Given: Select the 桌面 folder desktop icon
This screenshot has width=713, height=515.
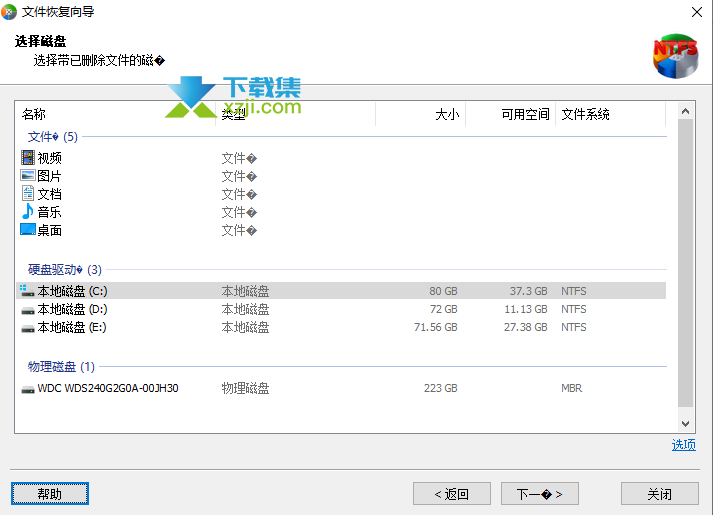Looking at the screenshot, I should click(28, 230).
